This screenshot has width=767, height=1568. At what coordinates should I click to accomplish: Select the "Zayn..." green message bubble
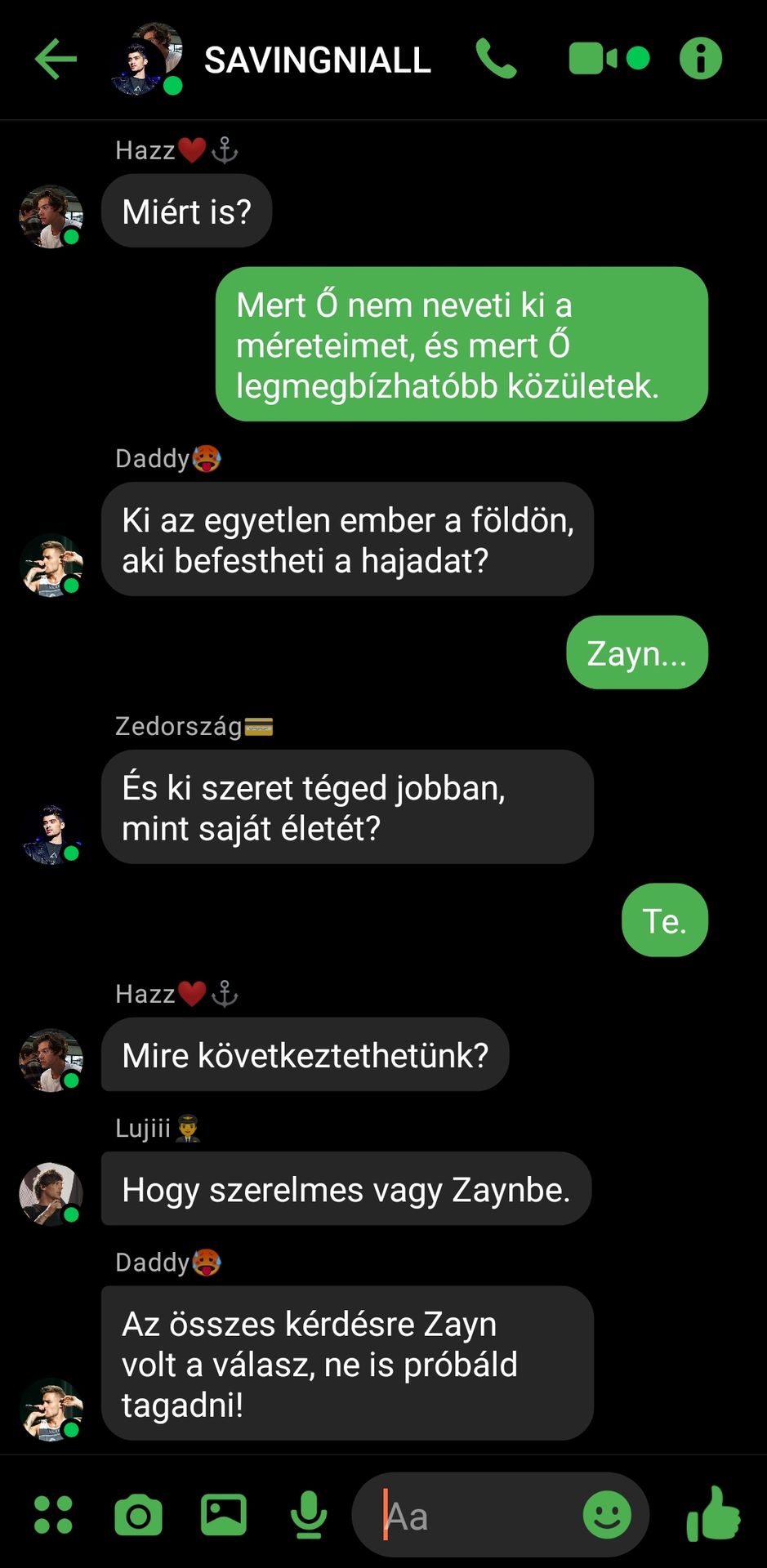coord(637,653)
